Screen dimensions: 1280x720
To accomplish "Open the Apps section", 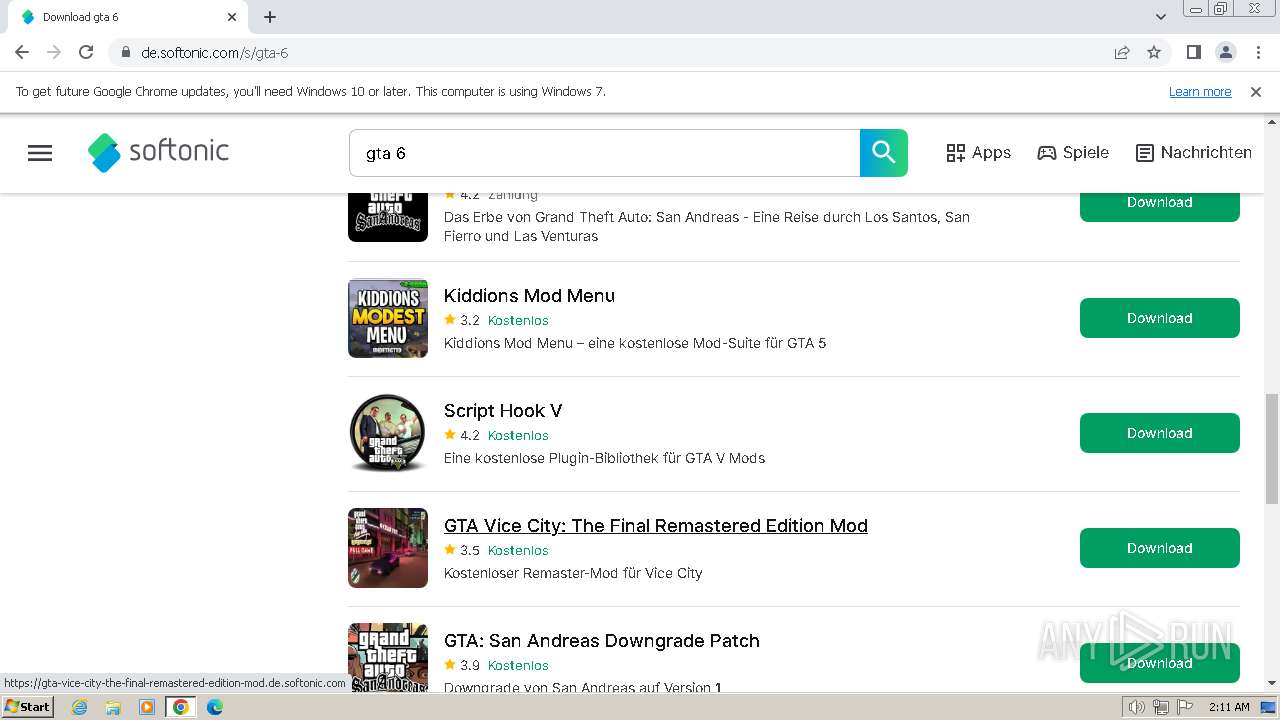I will click(978, 153).
